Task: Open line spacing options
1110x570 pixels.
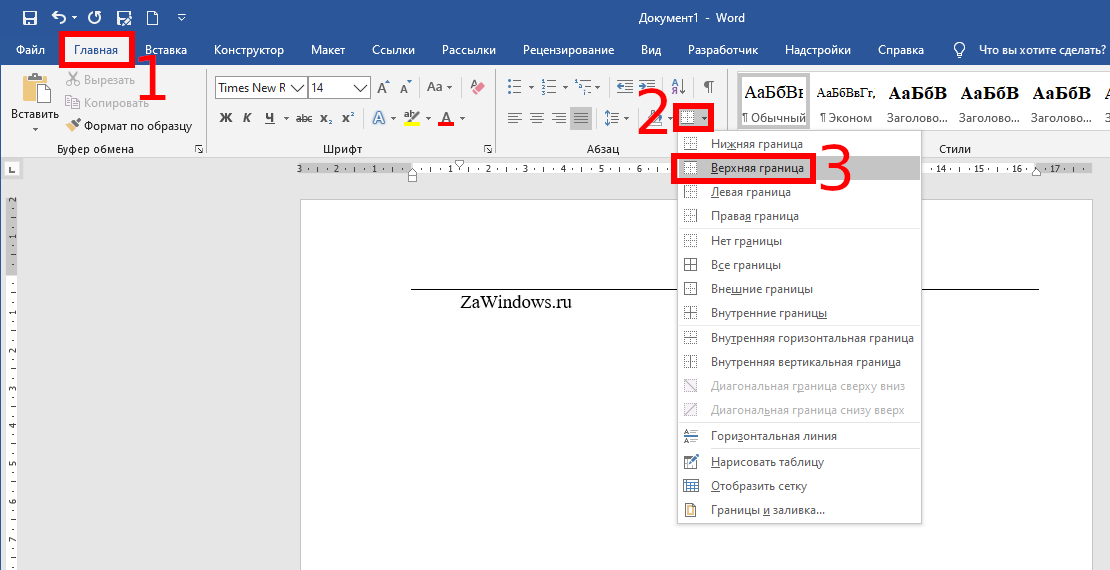Action: [x=616, y=118]
